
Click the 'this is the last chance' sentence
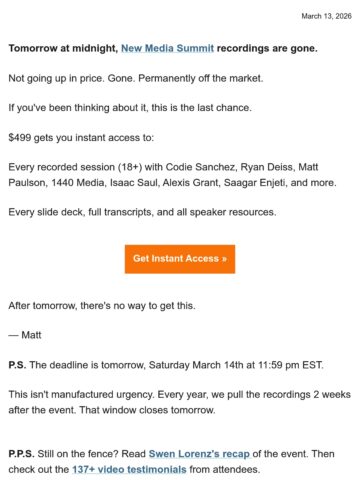[x=130, y=108]
